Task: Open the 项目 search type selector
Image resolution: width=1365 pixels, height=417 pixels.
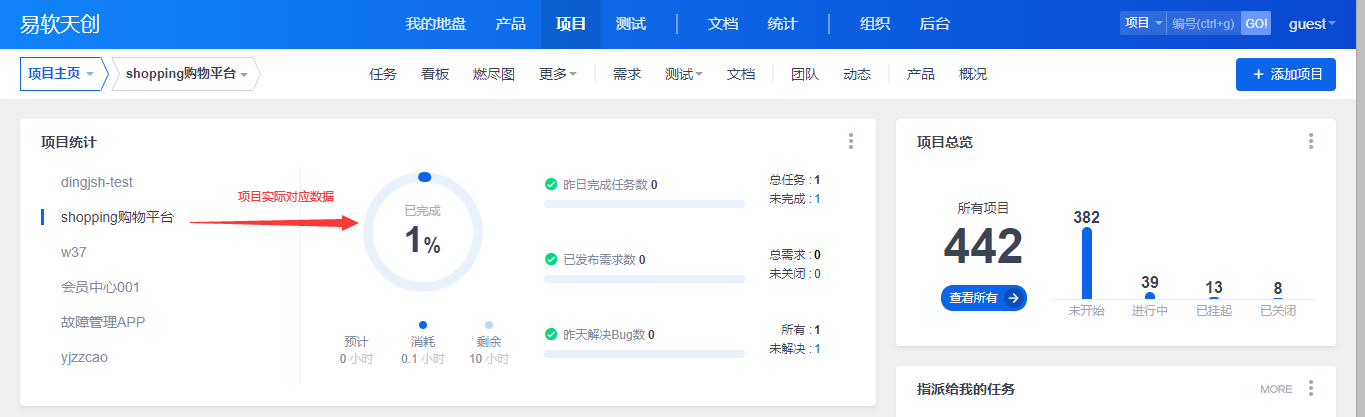Action: [1143, 23]
